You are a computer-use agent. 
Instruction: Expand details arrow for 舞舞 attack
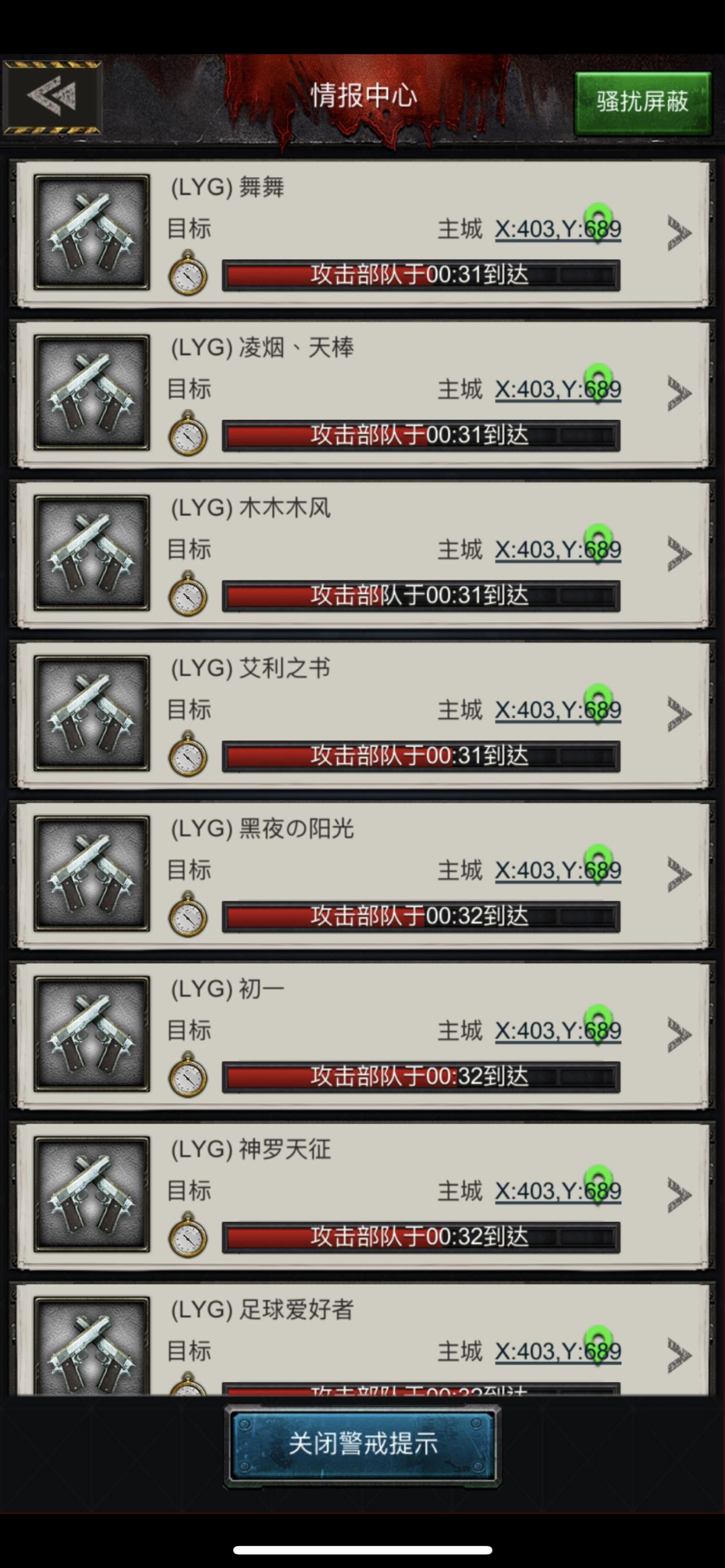[x=679, y=233]
